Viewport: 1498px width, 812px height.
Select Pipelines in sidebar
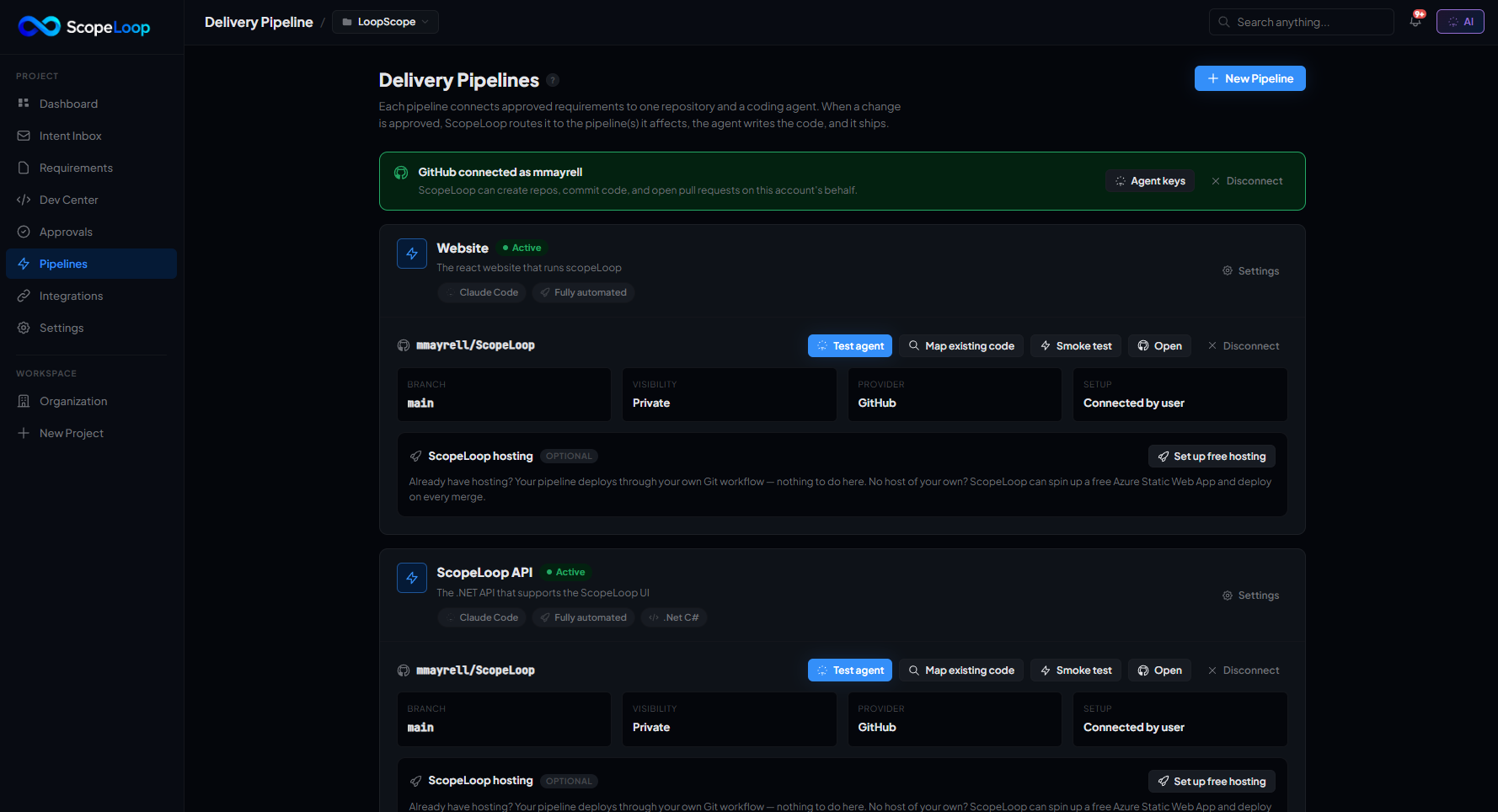coord(91,264)
